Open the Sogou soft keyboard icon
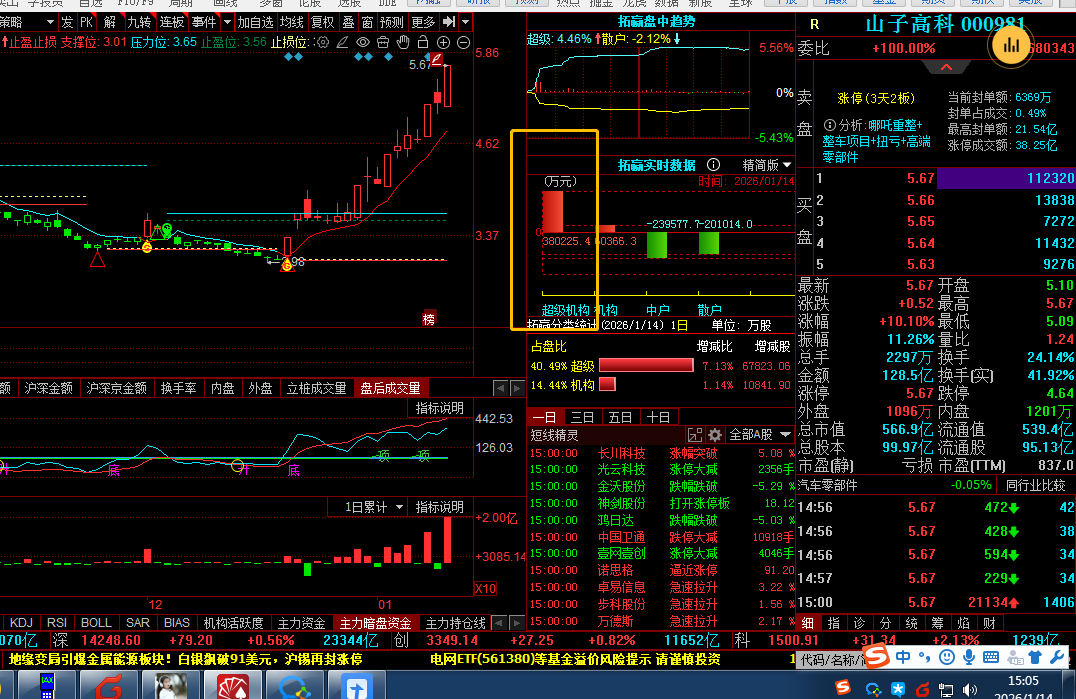The image size is (1076, 699). click(x=991, y=658)
